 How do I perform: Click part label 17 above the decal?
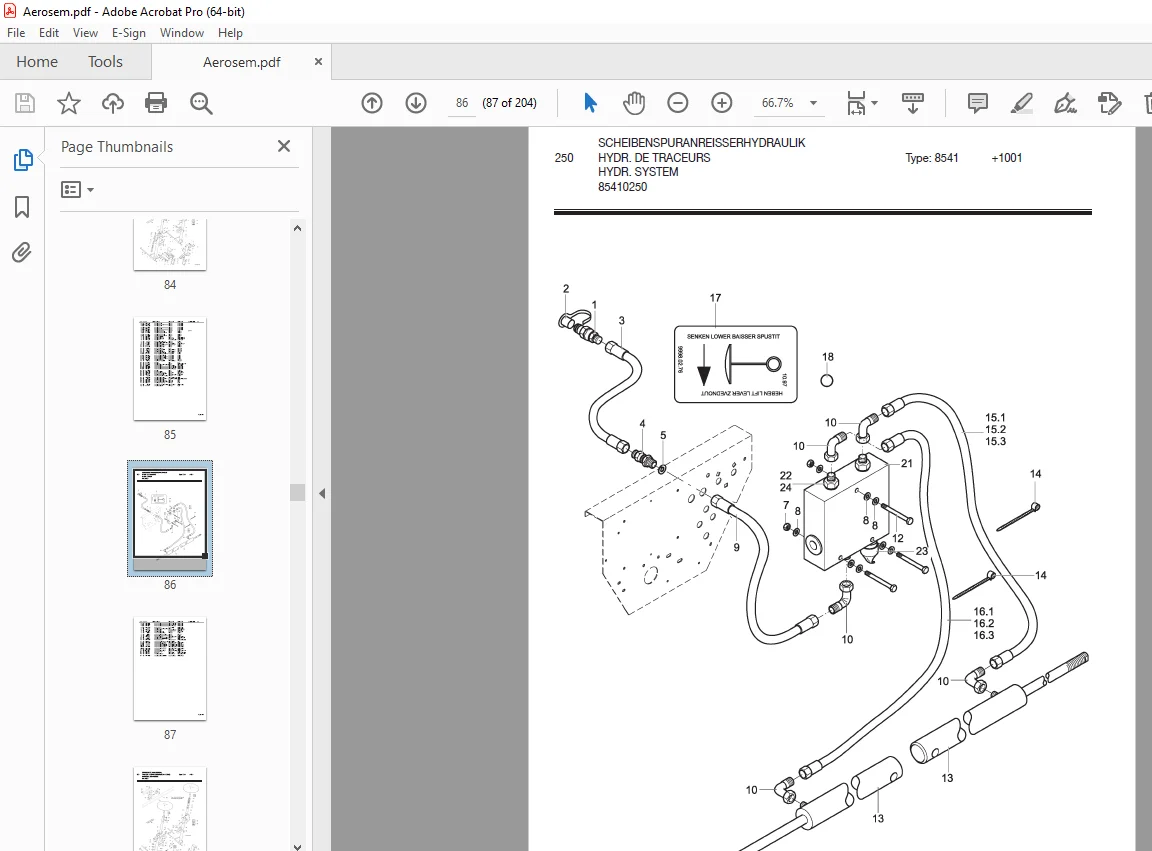[716, 298]
